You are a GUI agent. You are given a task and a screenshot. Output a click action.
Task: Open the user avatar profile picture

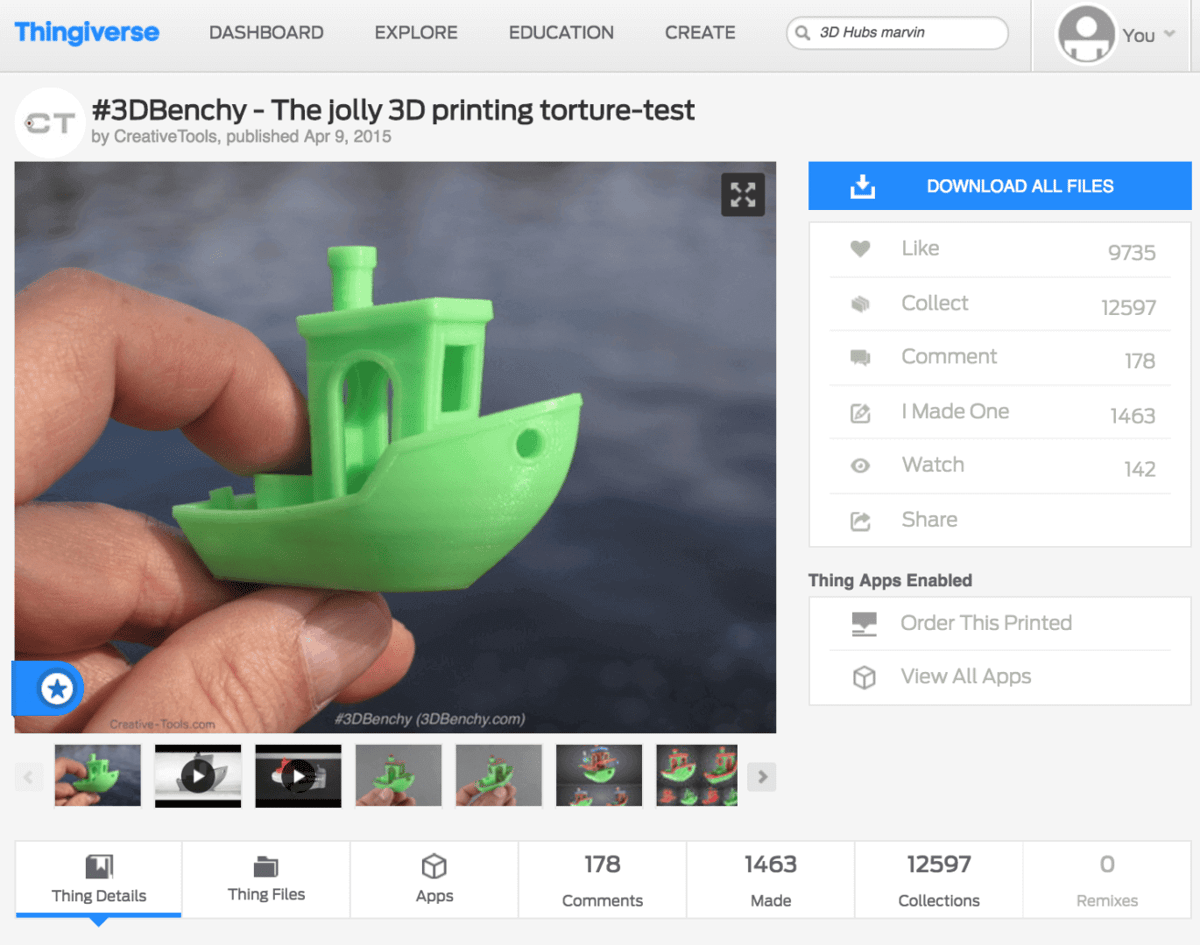click(1086, 35)
